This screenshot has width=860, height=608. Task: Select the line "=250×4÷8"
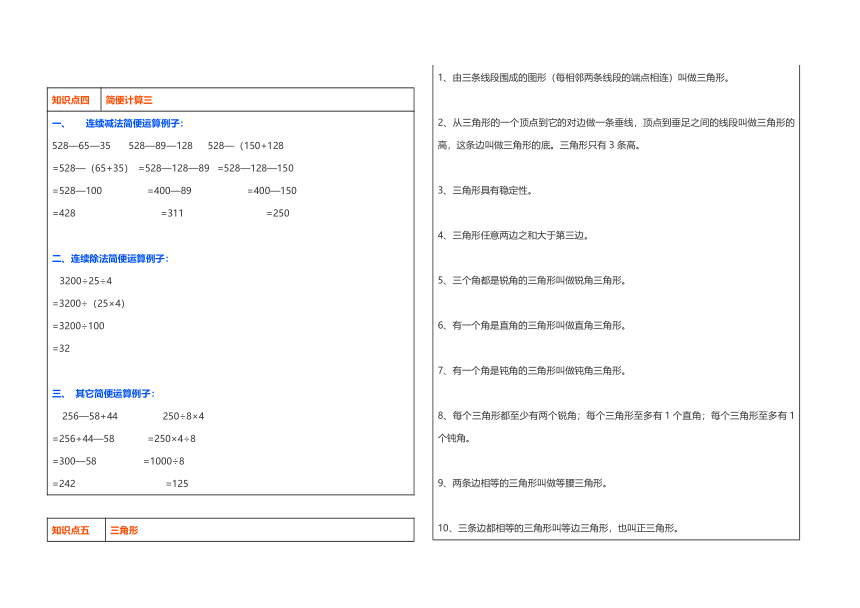coord(172,439)
